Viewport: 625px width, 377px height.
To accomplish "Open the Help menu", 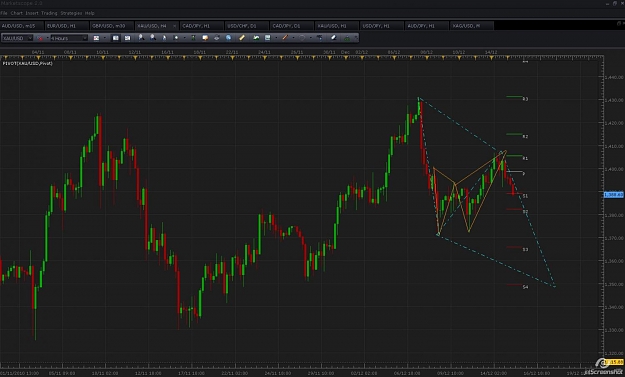I will pyautogui.click(x=89, y=13).
